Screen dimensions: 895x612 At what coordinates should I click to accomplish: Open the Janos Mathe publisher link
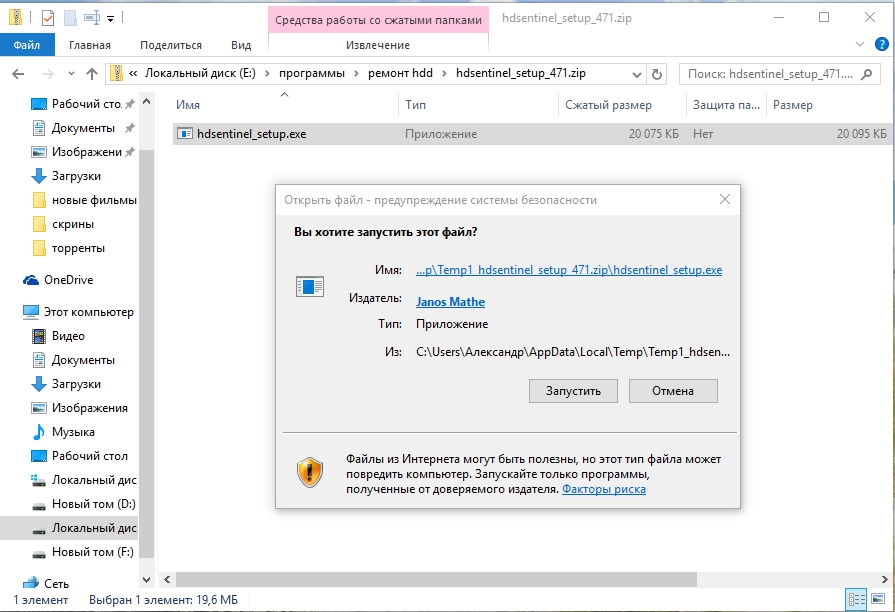click(x=450, y=301)
